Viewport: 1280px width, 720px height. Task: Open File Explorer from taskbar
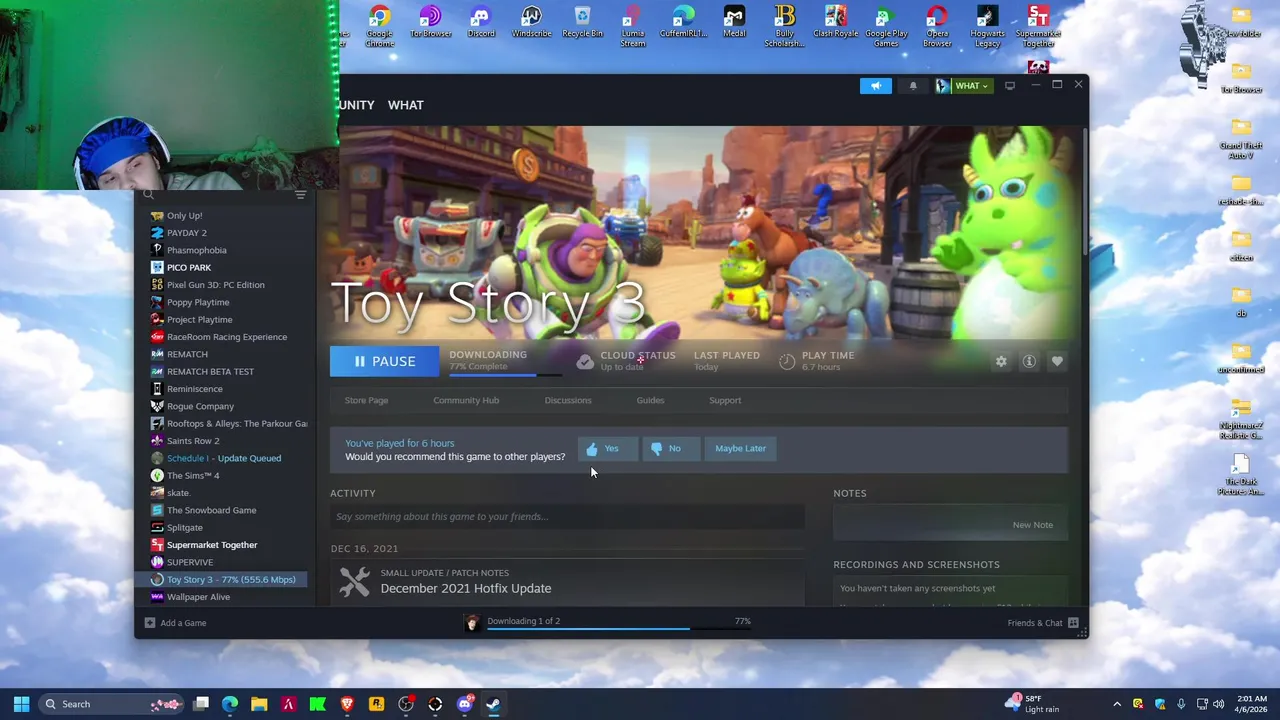(x=259, y=704)
